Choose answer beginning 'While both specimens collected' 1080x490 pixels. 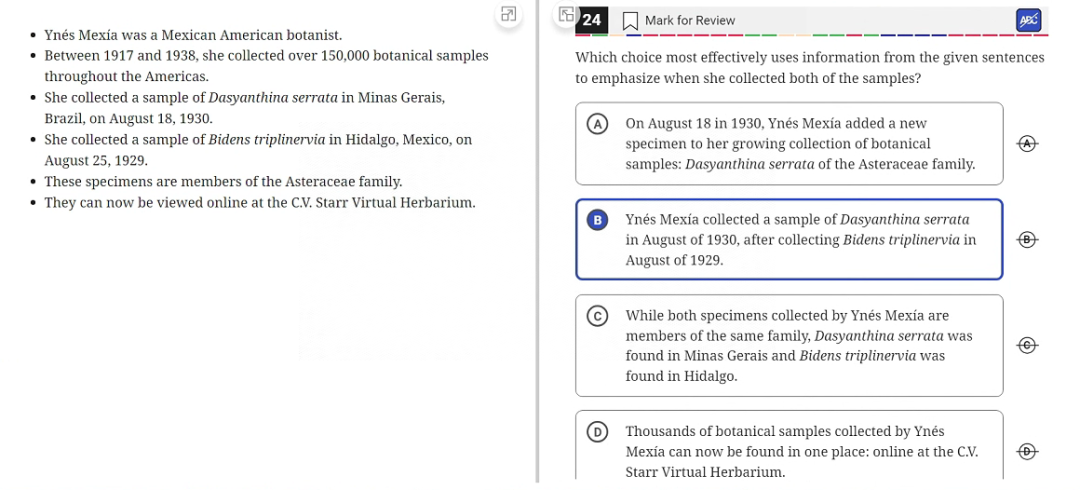(789, 345)
